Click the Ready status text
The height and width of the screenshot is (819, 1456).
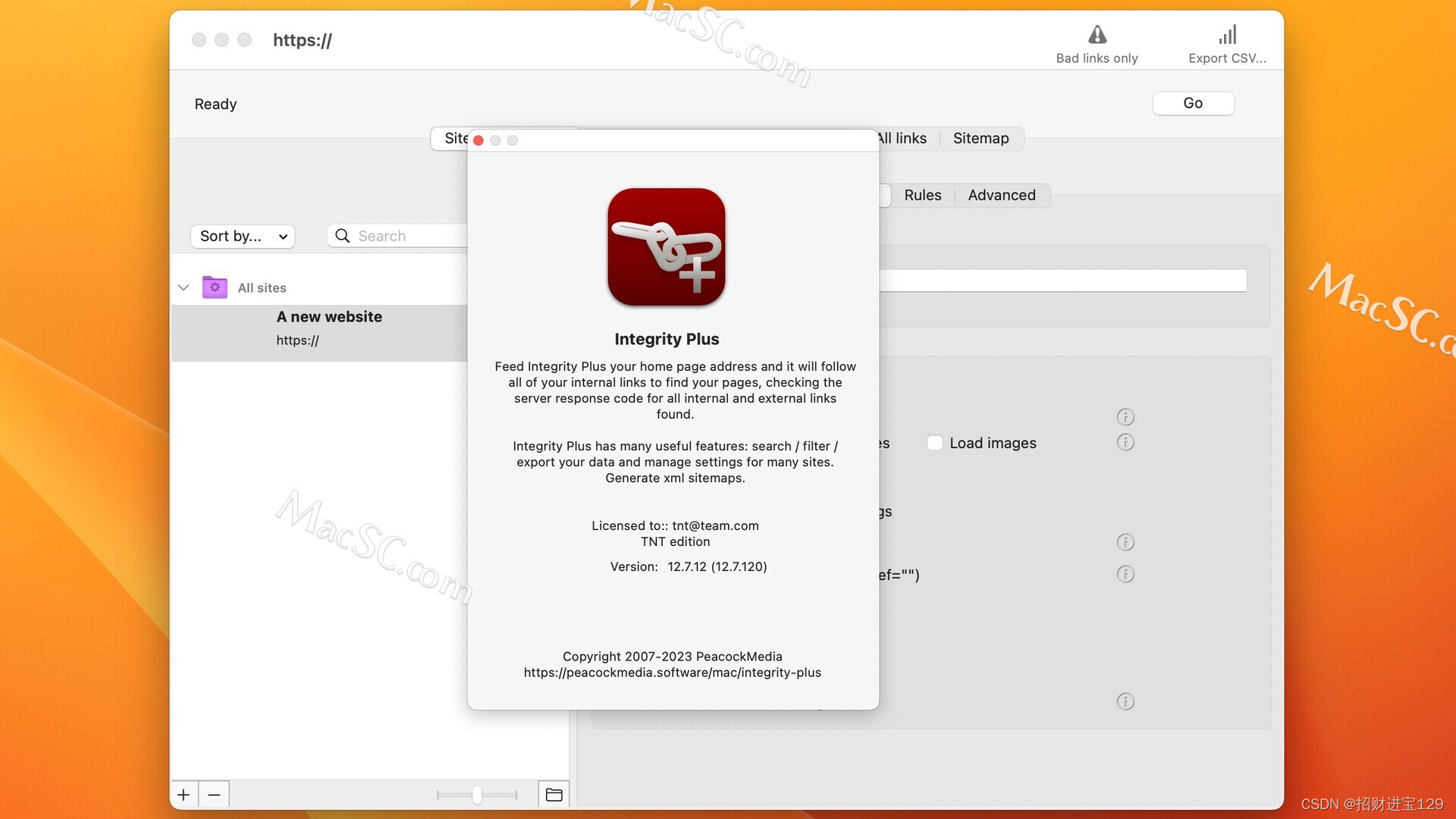click(215, 104)
